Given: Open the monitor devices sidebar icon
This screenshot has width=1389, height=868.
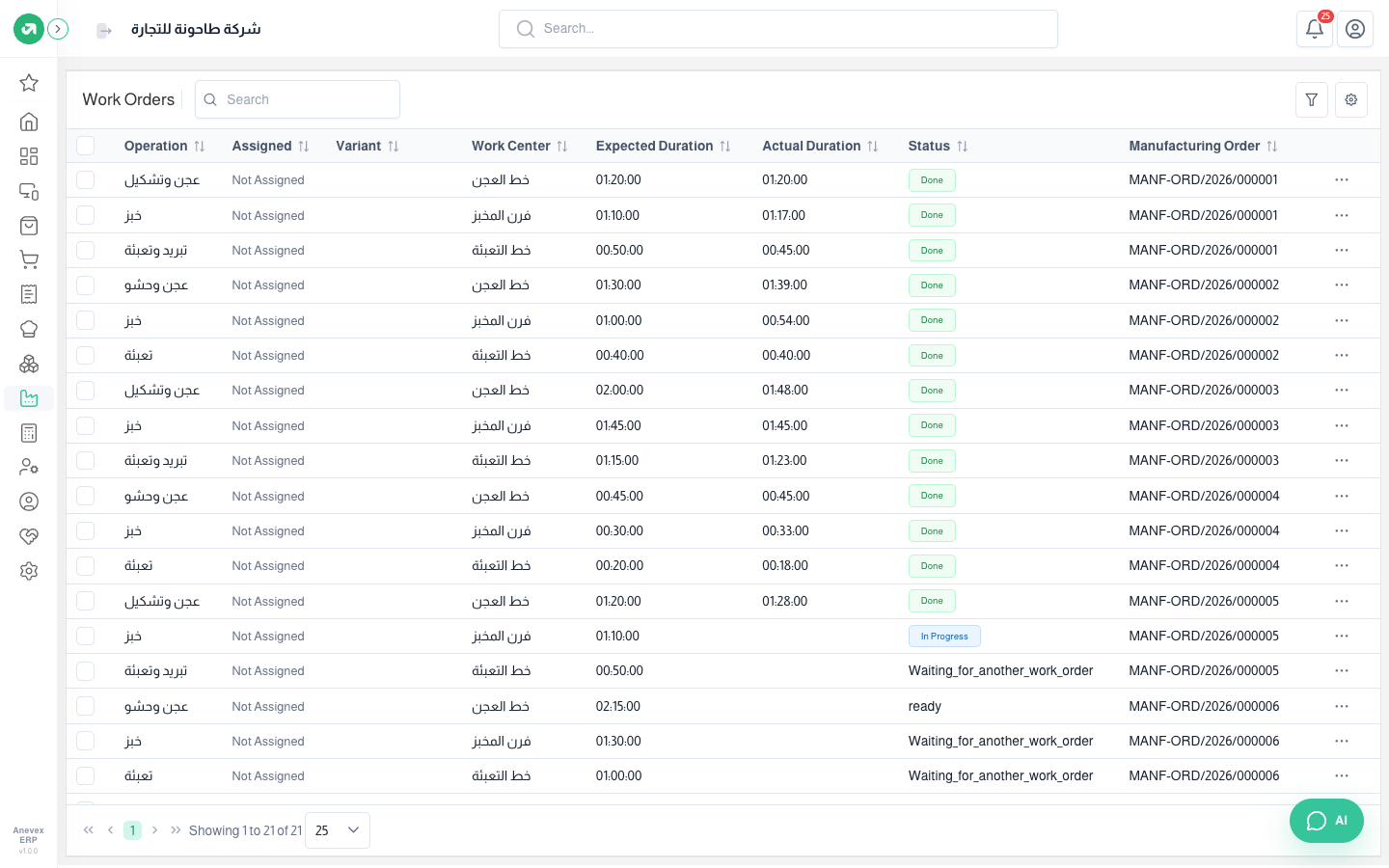Looking at the screenshot, I should tap(29, 191).
